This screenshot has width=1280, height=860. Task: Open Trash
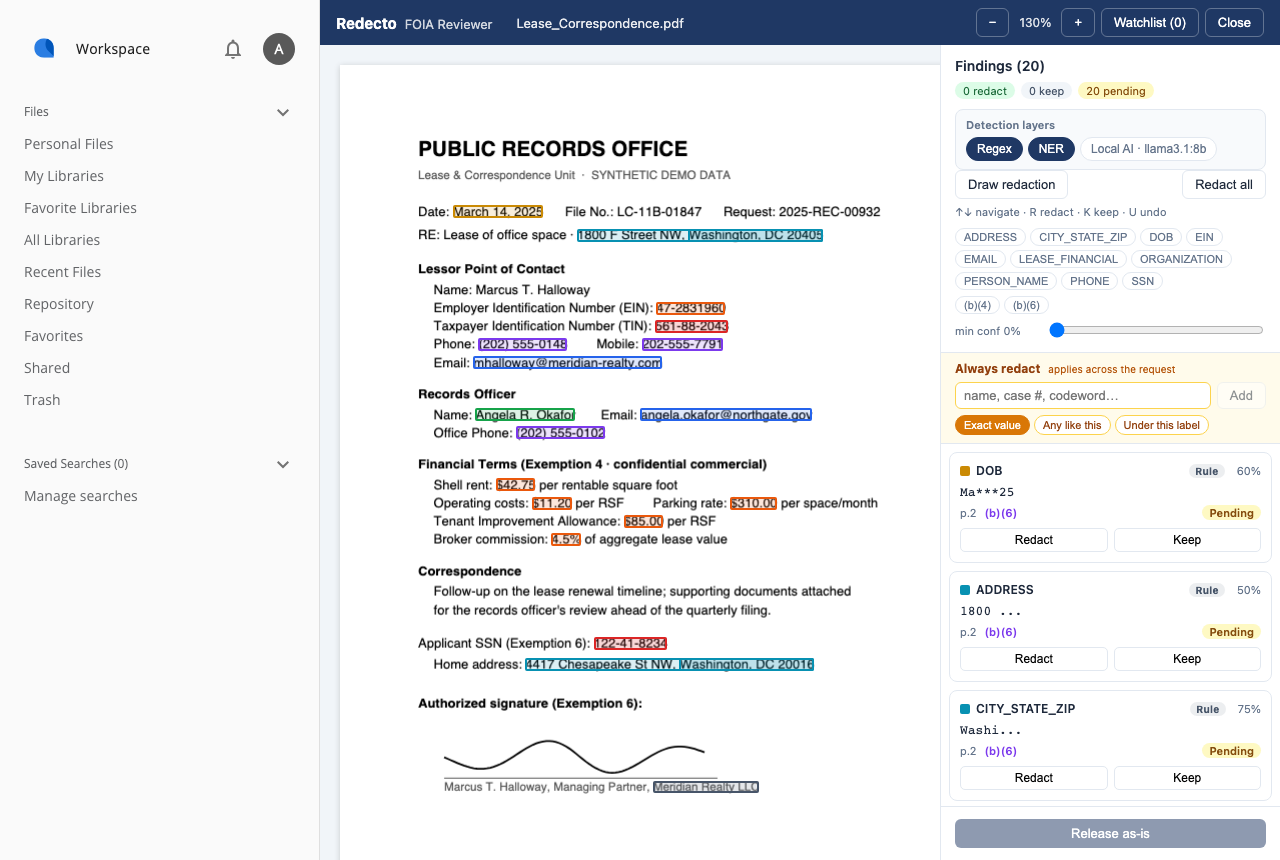pos(42,400)
